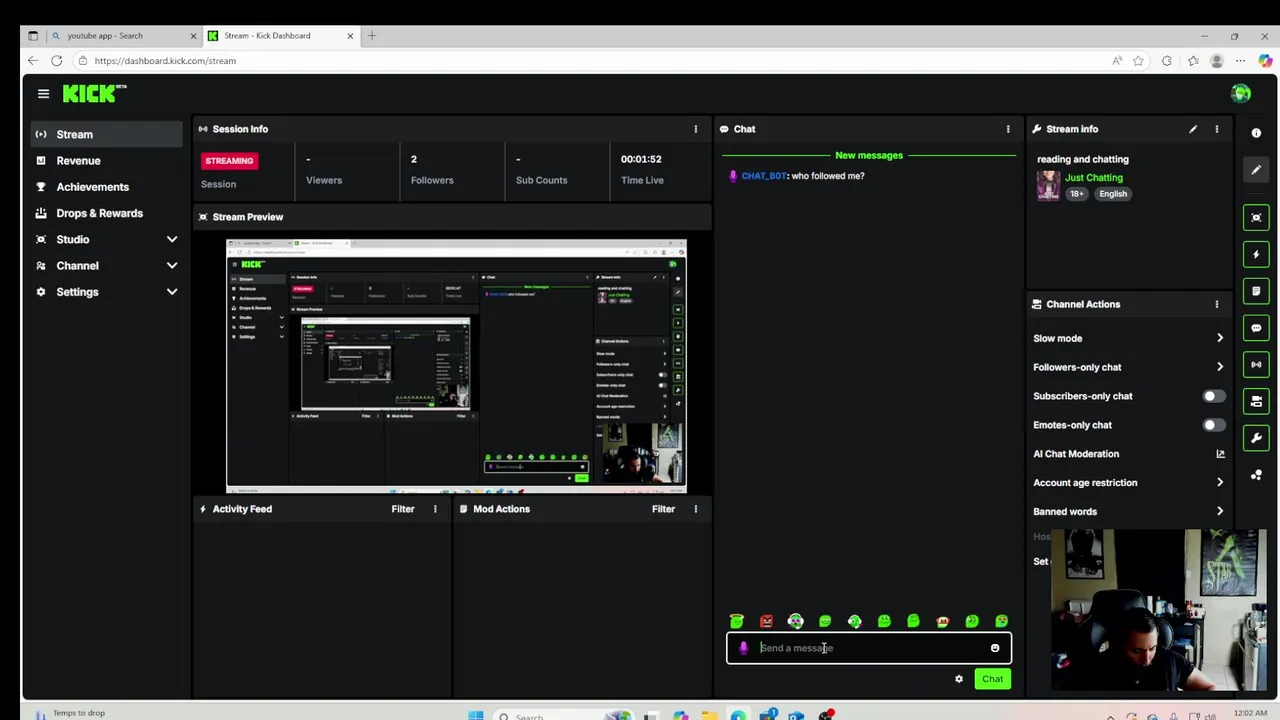The image size is (1280, 720).
Task: Open Channel Actions panel options menu
Action: pos(1217,304)
